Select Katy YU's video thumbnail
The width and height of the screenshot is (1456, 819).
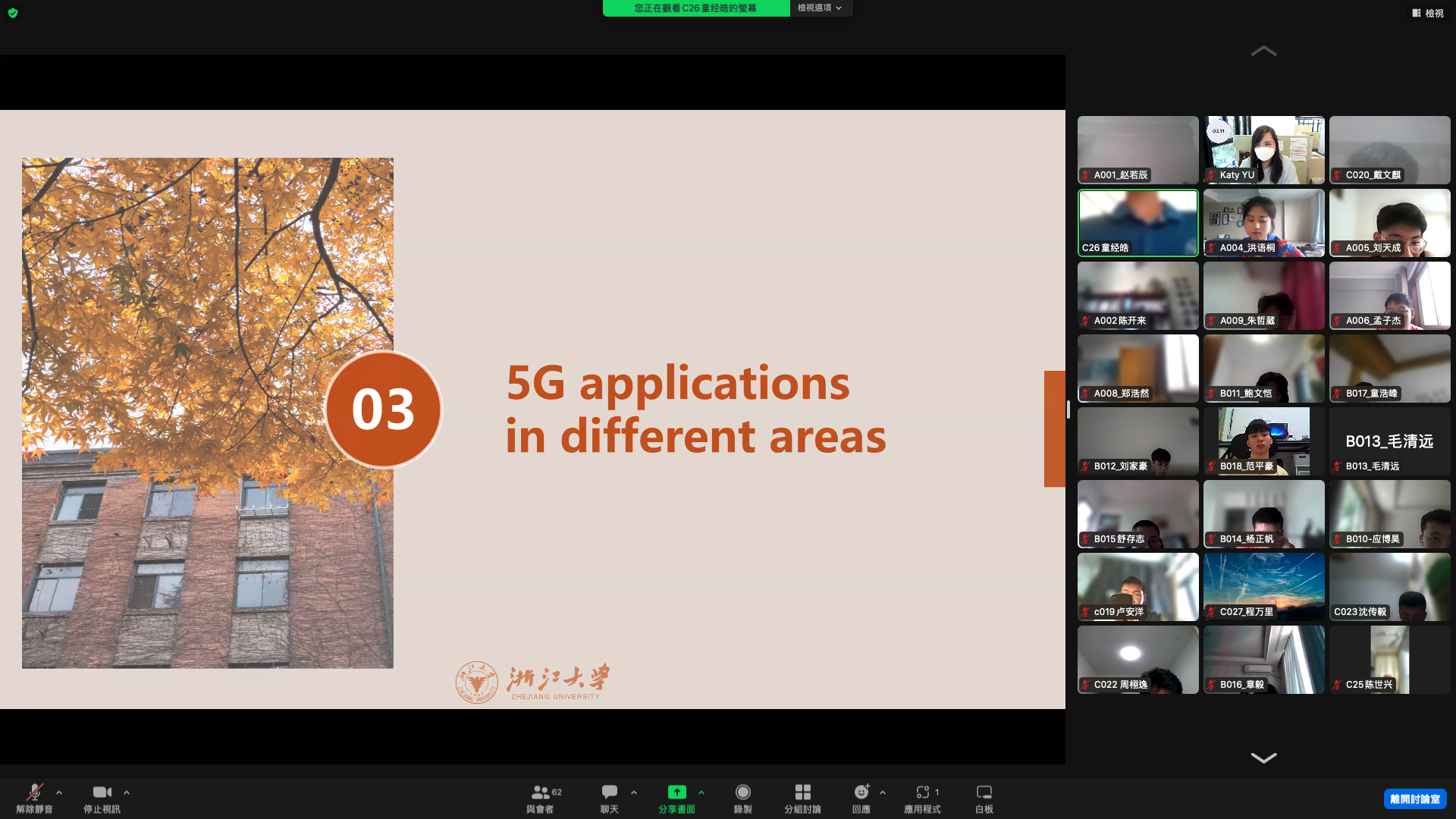click(x=1263, y=149)
